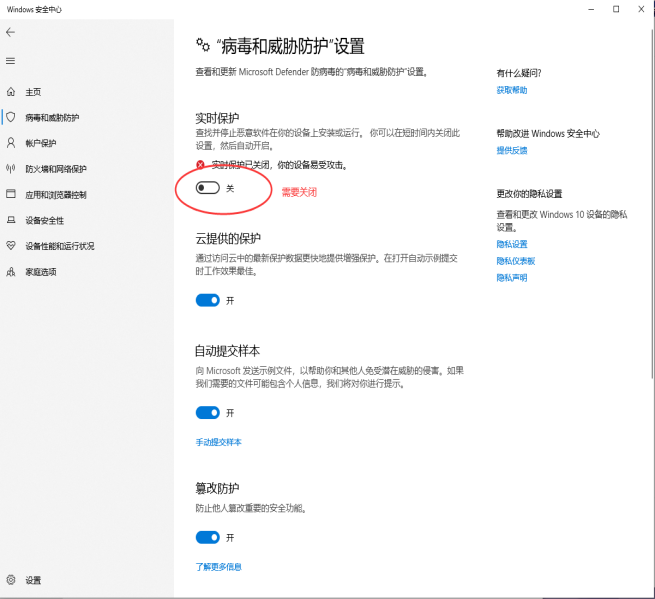Click the 获取帮助 link
The image size is (655, 599).
pyautogui.click(x=511, y=90)
